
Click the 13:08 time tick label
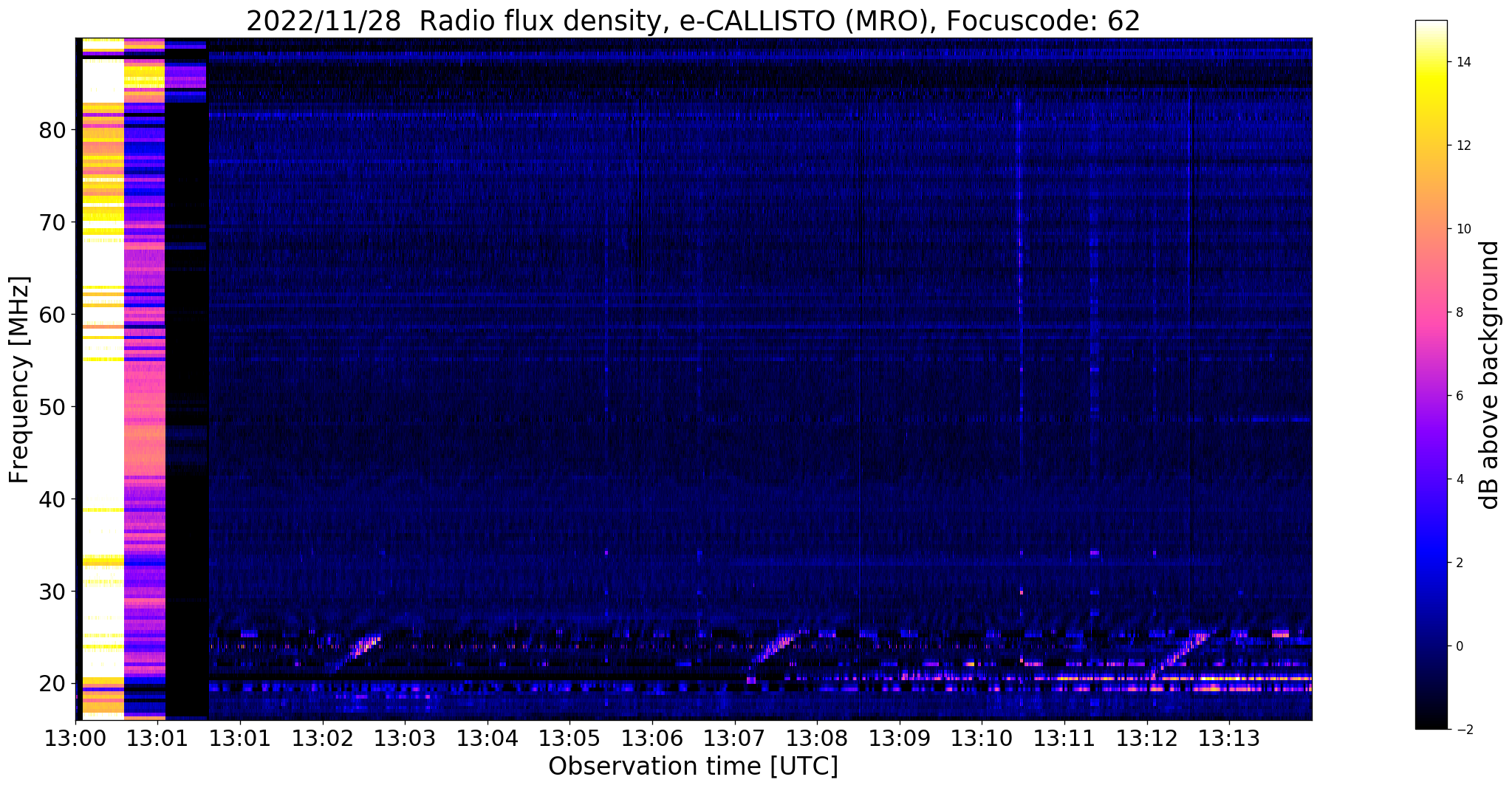[817, 738]
